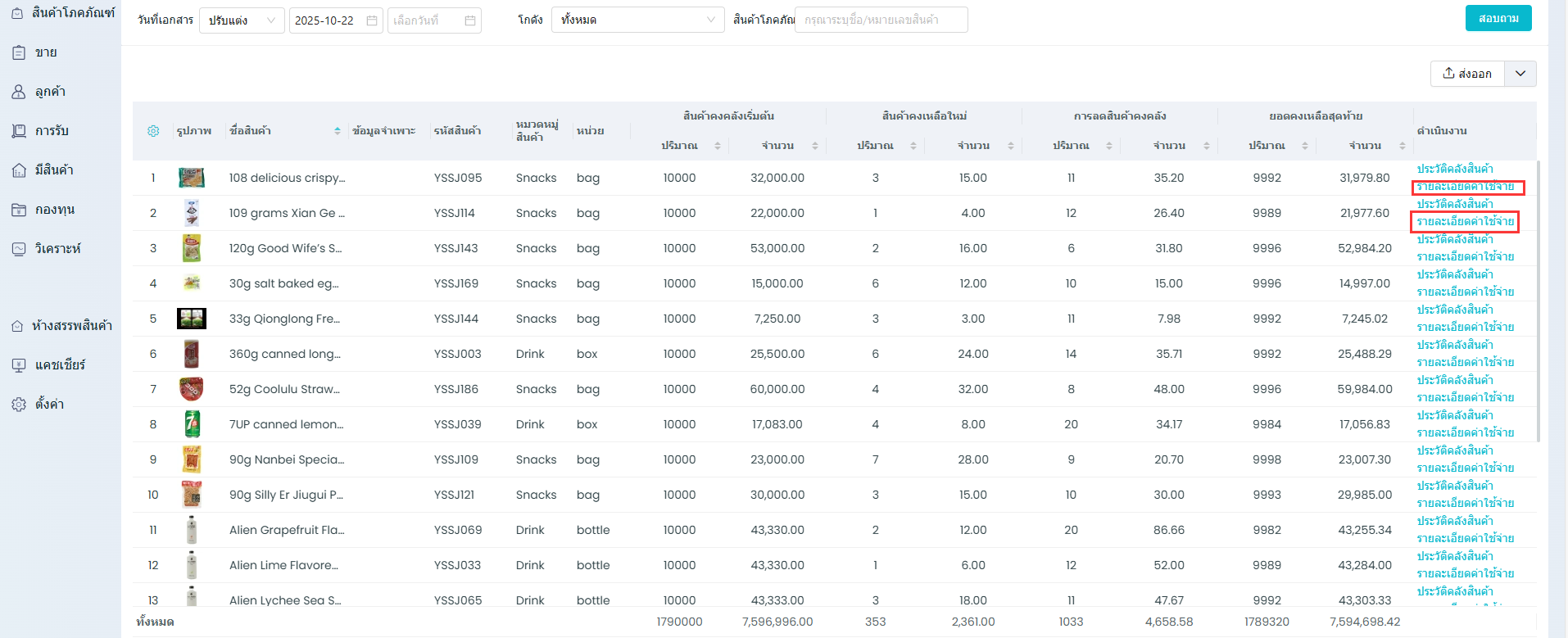Sort the table by ชื่อสินค้า column

[338, 131]
